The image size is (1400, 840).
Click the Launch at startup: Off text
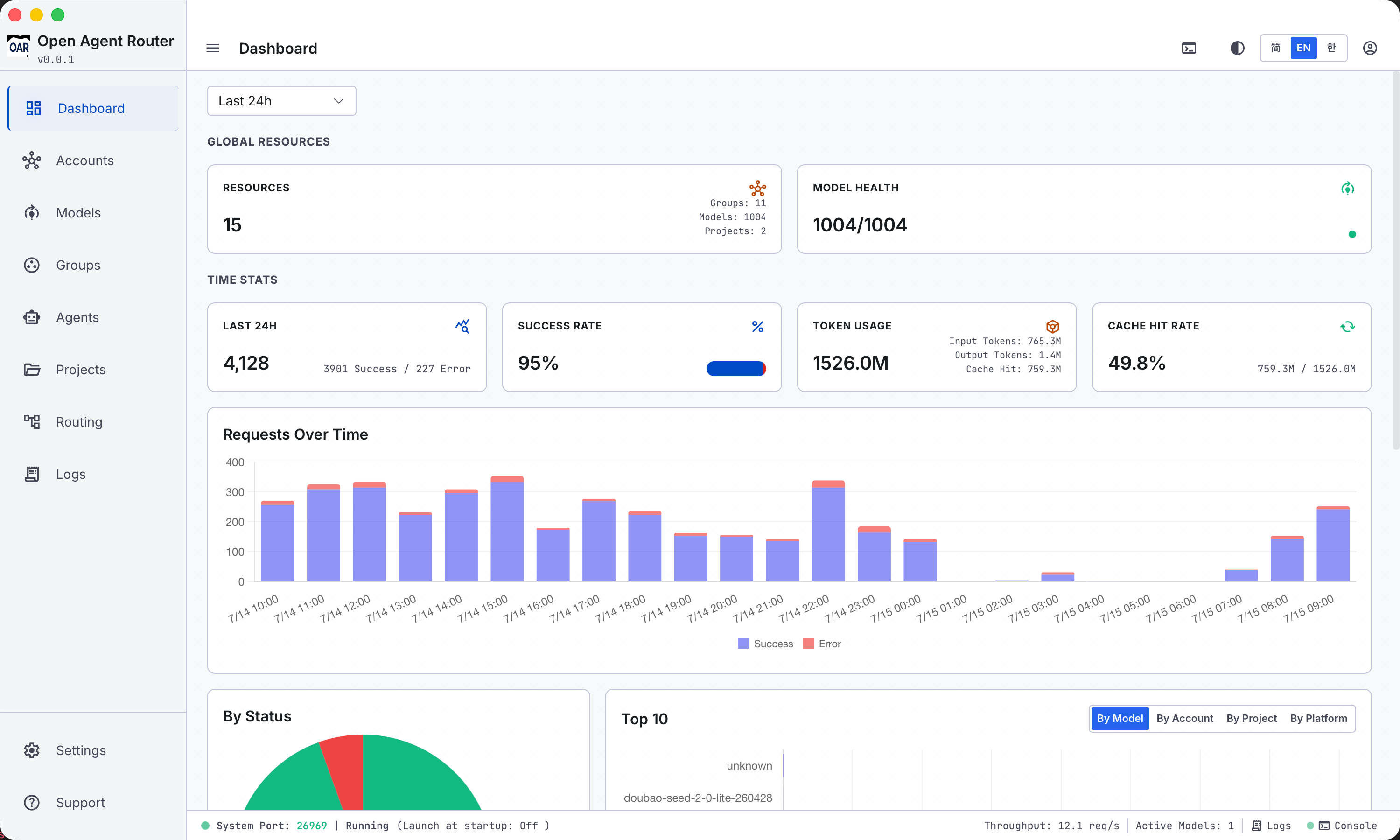pos(473,826)
